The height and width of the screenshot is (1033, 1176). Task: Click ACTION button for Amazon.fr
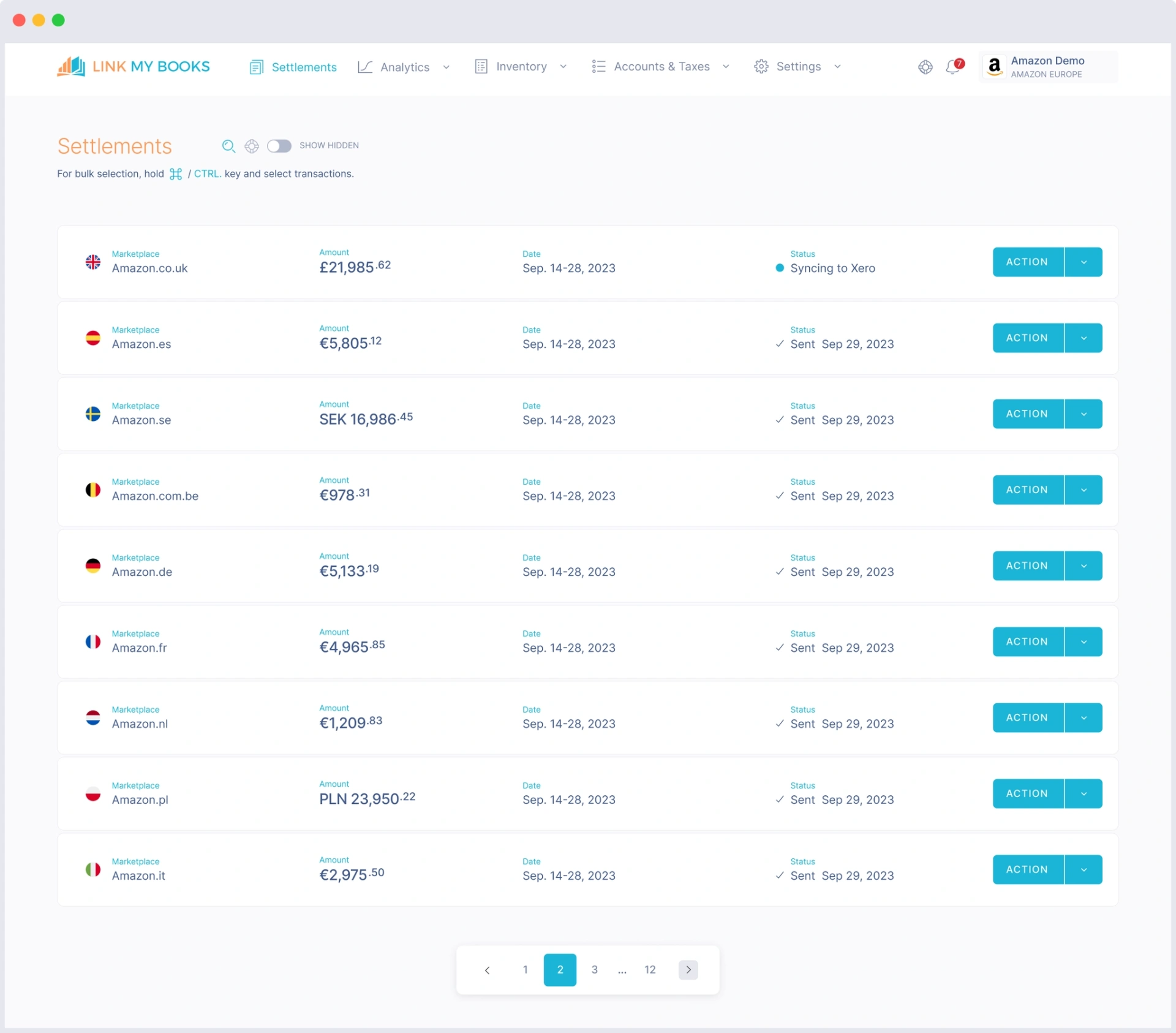point(1028,642)
